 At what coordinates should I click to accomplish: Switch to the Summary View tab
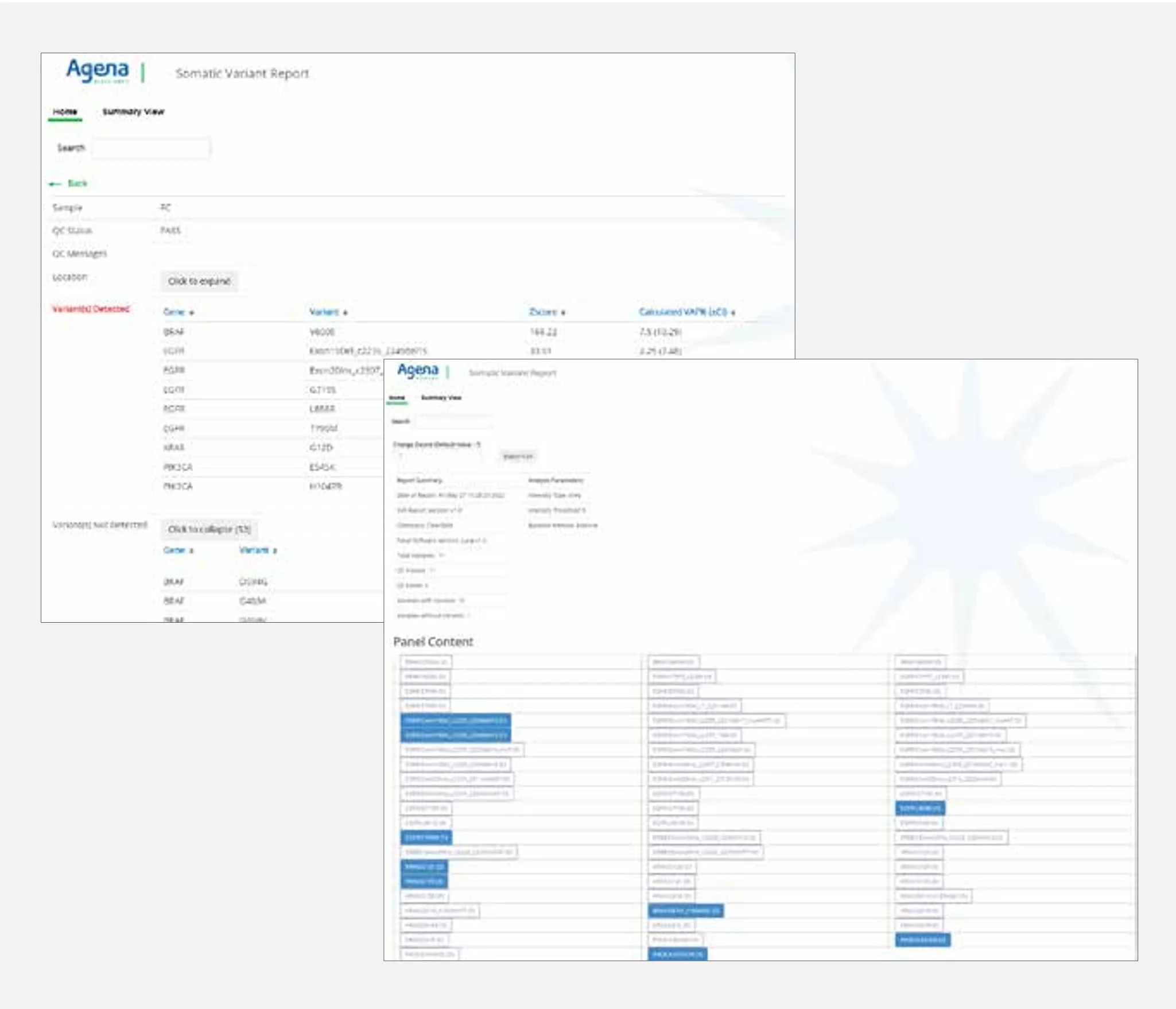click(133, 111)
